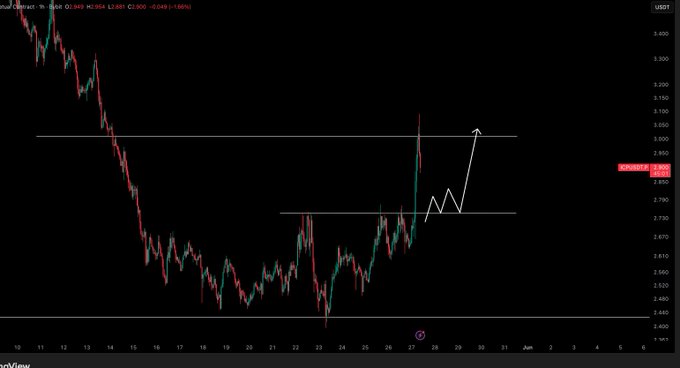The width and height of the screenshot is (680, 368).
Task: Click the 3.000 price axis label
Action: pyautogui.click(x=660, y=139)
